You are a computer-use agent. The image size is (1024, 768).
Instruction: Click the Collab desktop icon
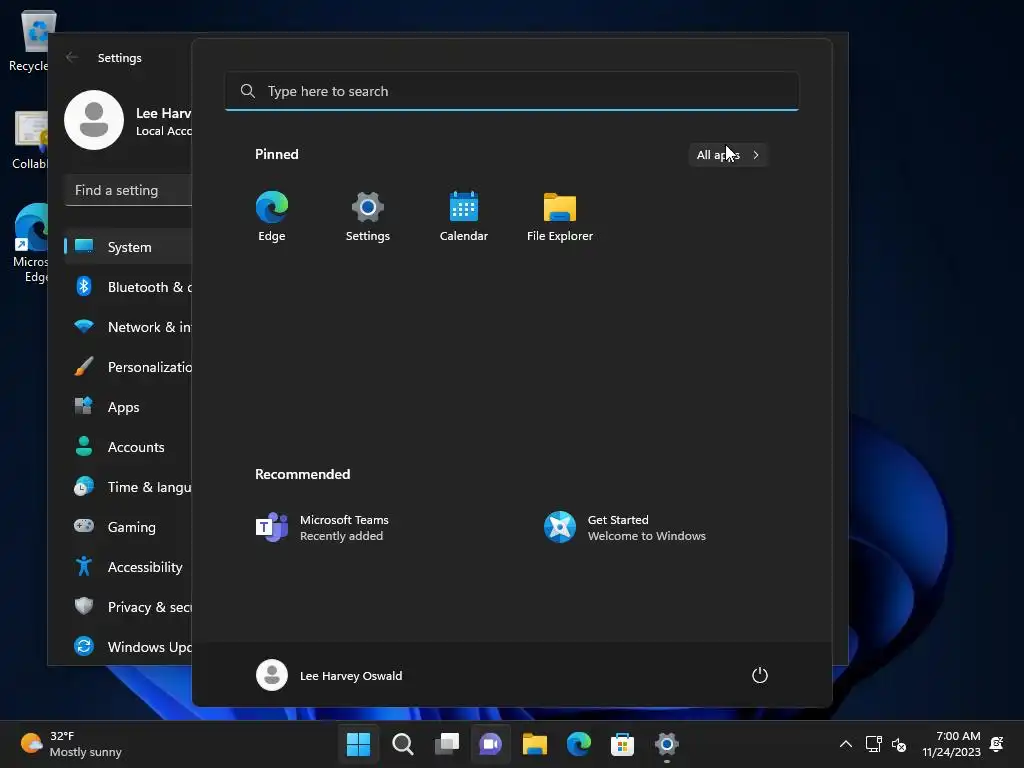29,140
